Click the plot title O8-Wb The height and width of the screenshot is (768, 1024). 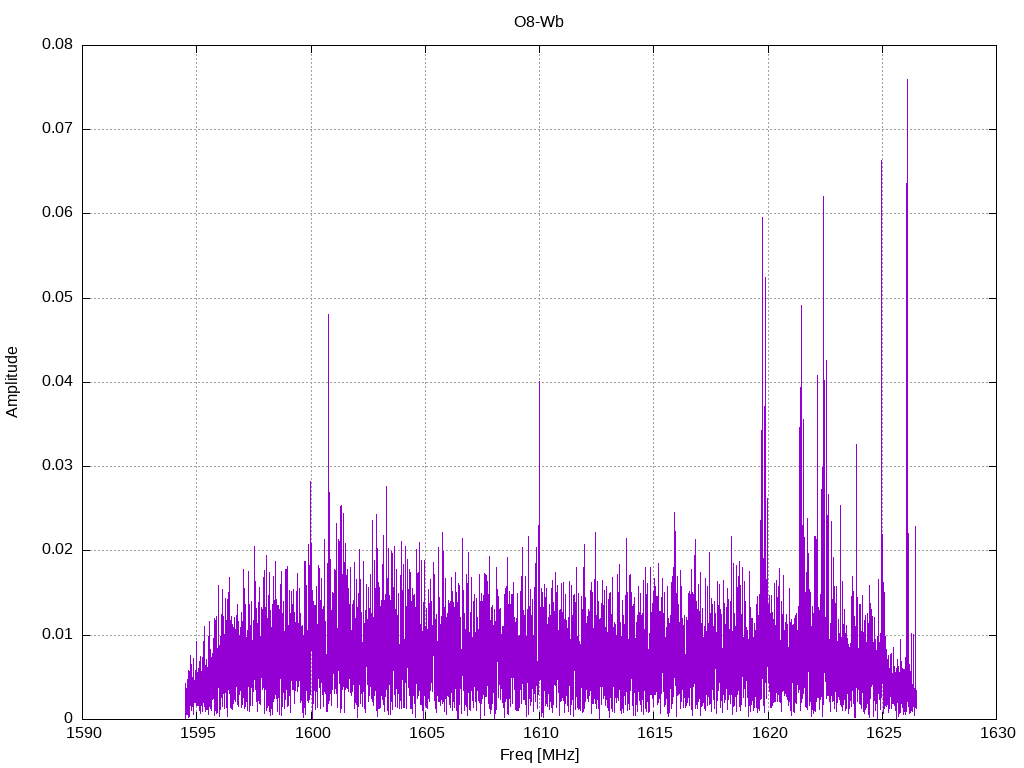pos(539,22)
